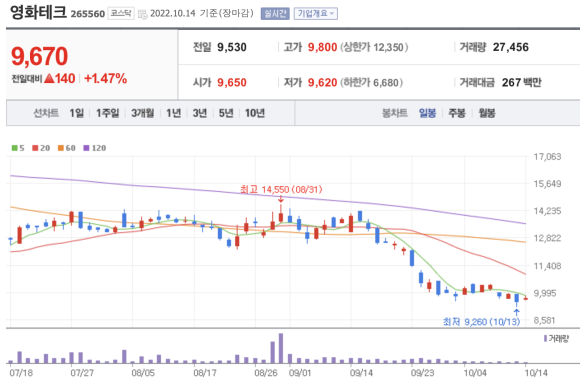Click the 실시간 button
Screen dimensions: 580x384
click(x=275, y=14)
